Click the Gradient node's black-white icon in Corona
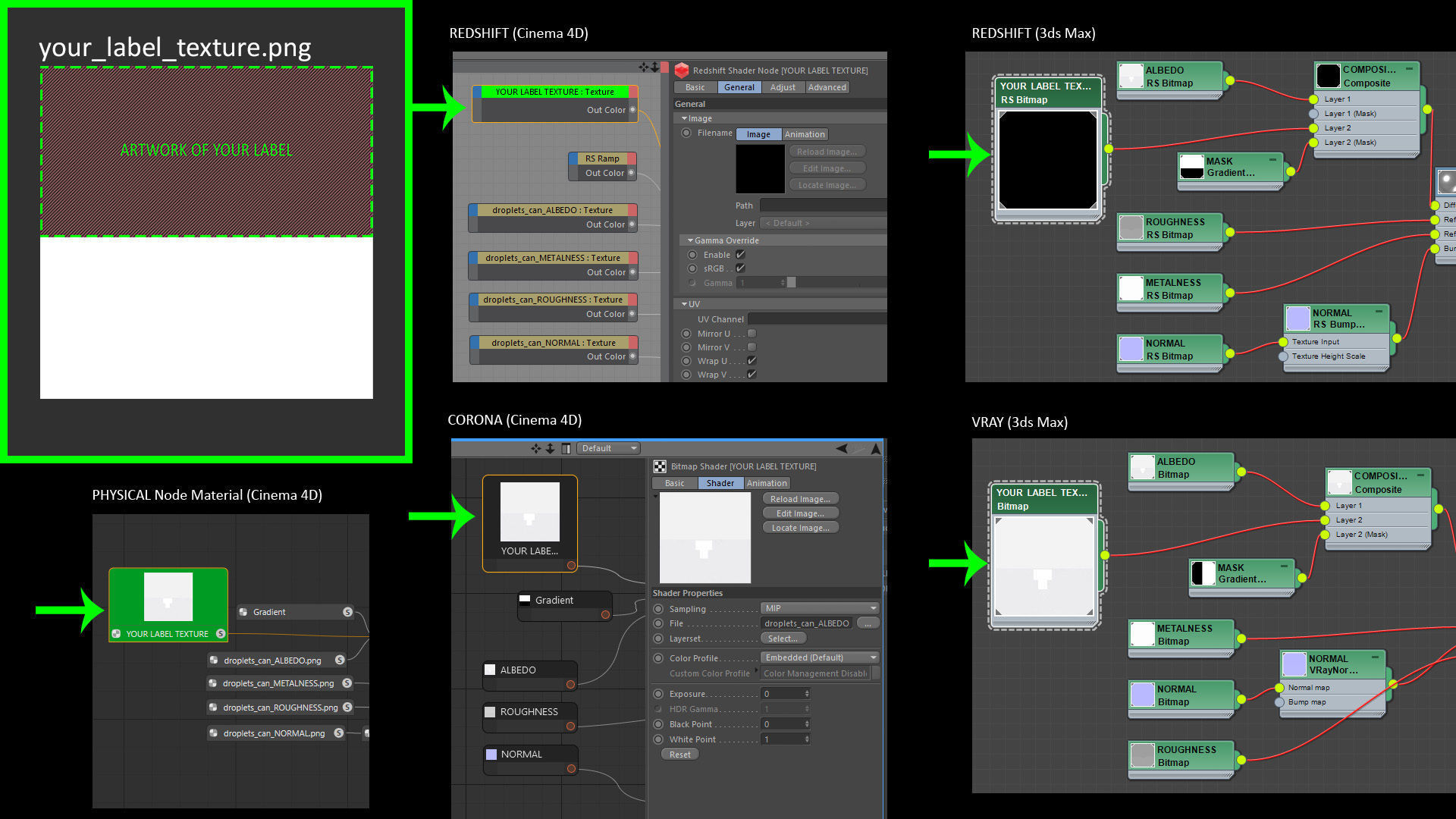Screen dimensions: 1456x819 (525, 600)
